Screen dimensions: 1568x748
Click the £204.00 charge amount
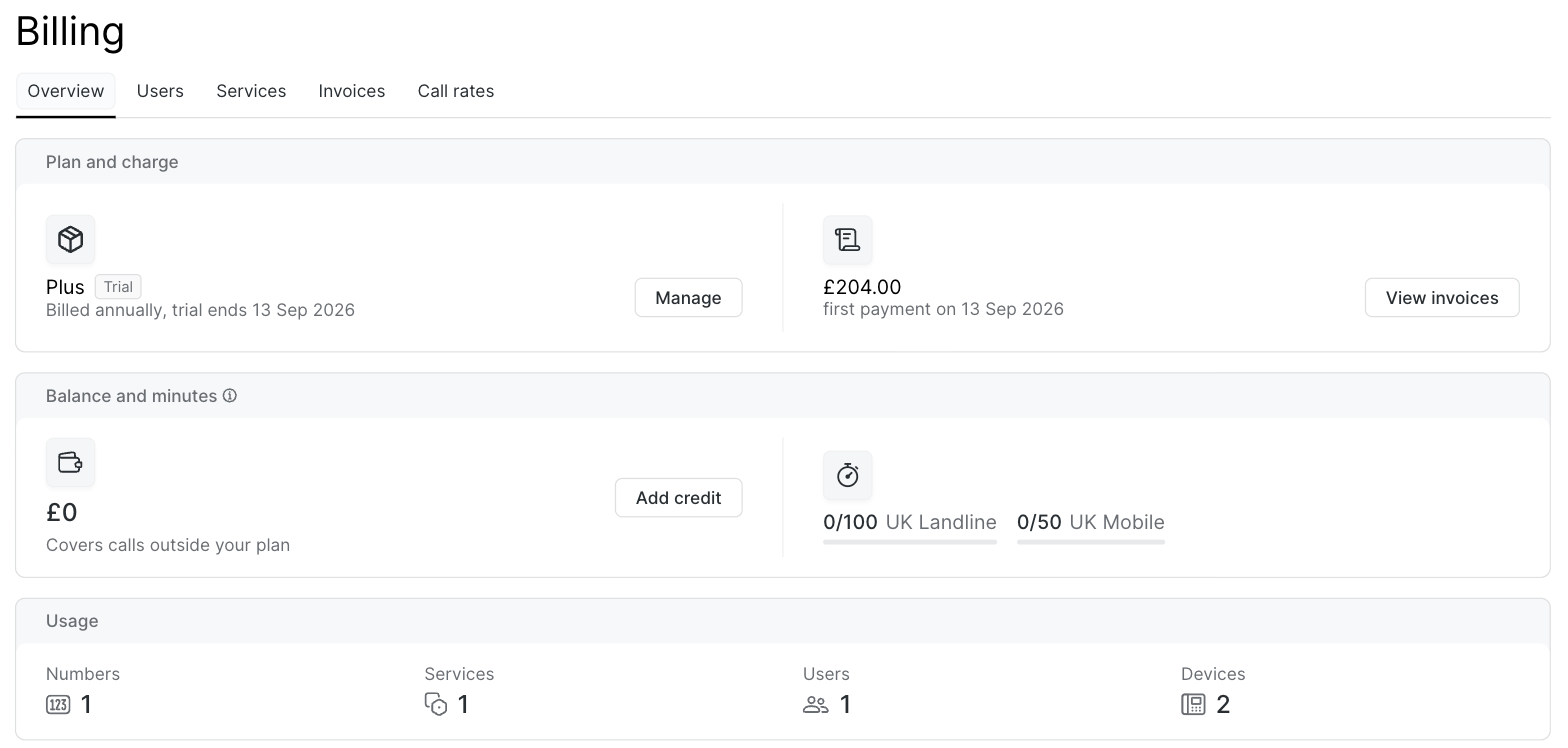point(862,287)
